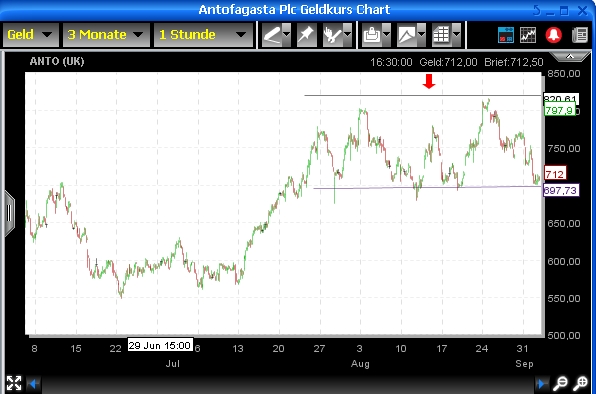The image size is (596, 394).
Task: Click the zoom in magnifier
Action: [x=581, y=383]
